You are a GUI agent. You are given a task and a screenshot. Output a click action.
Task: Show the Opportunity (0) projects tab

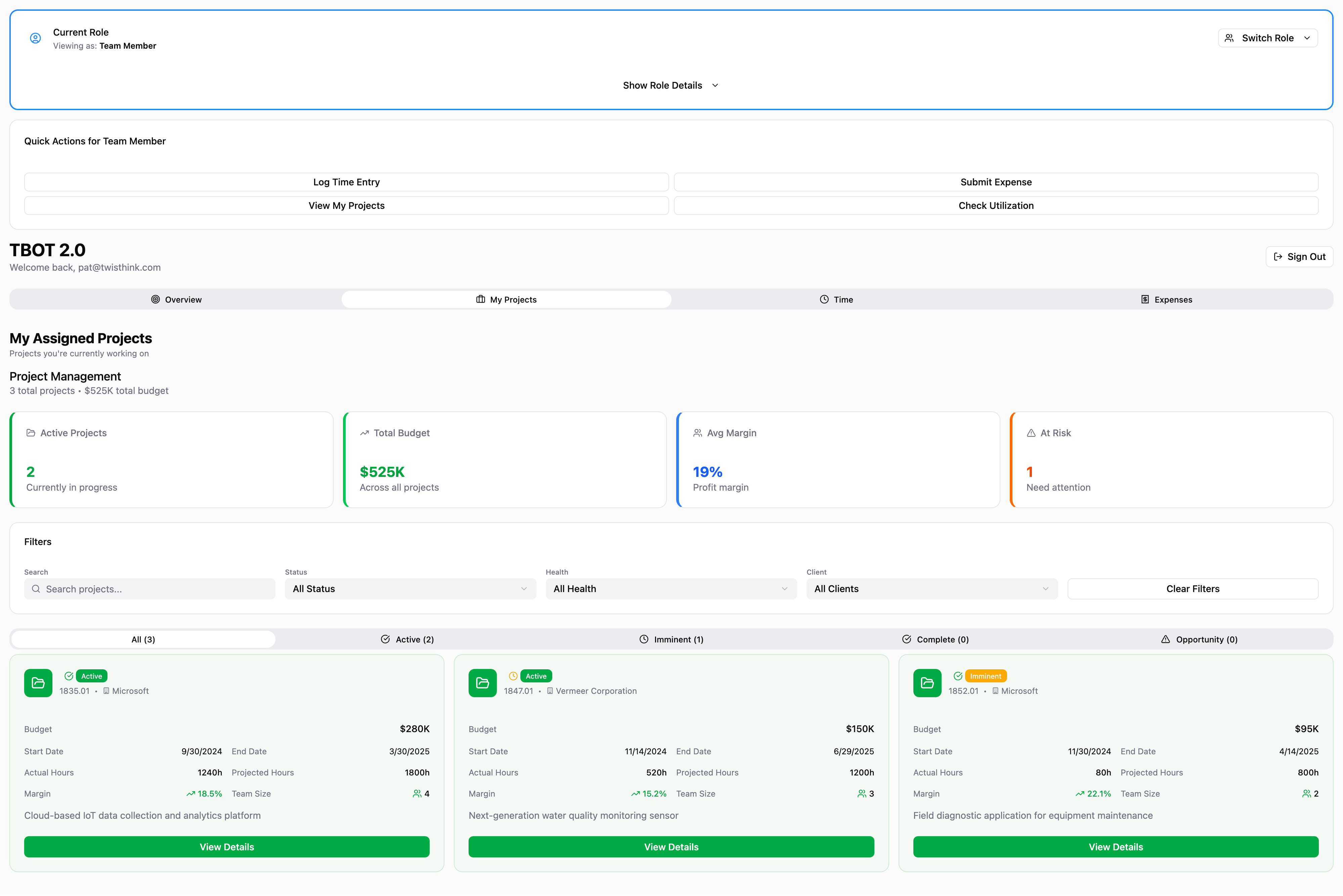coord(1199,639)
